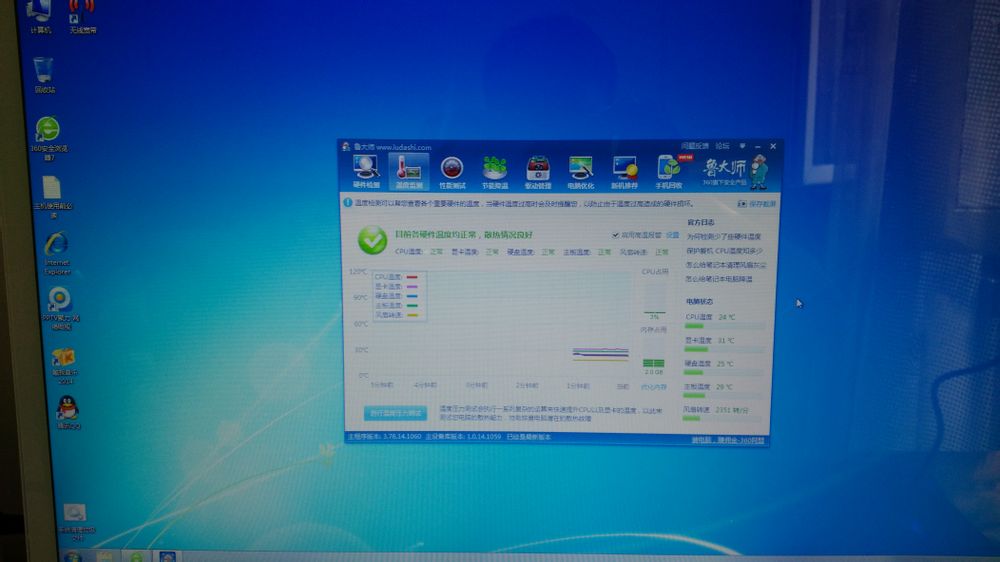Close the Ludashi window
This screenshot has width=1000, height=562.
[x=773, y=147]
